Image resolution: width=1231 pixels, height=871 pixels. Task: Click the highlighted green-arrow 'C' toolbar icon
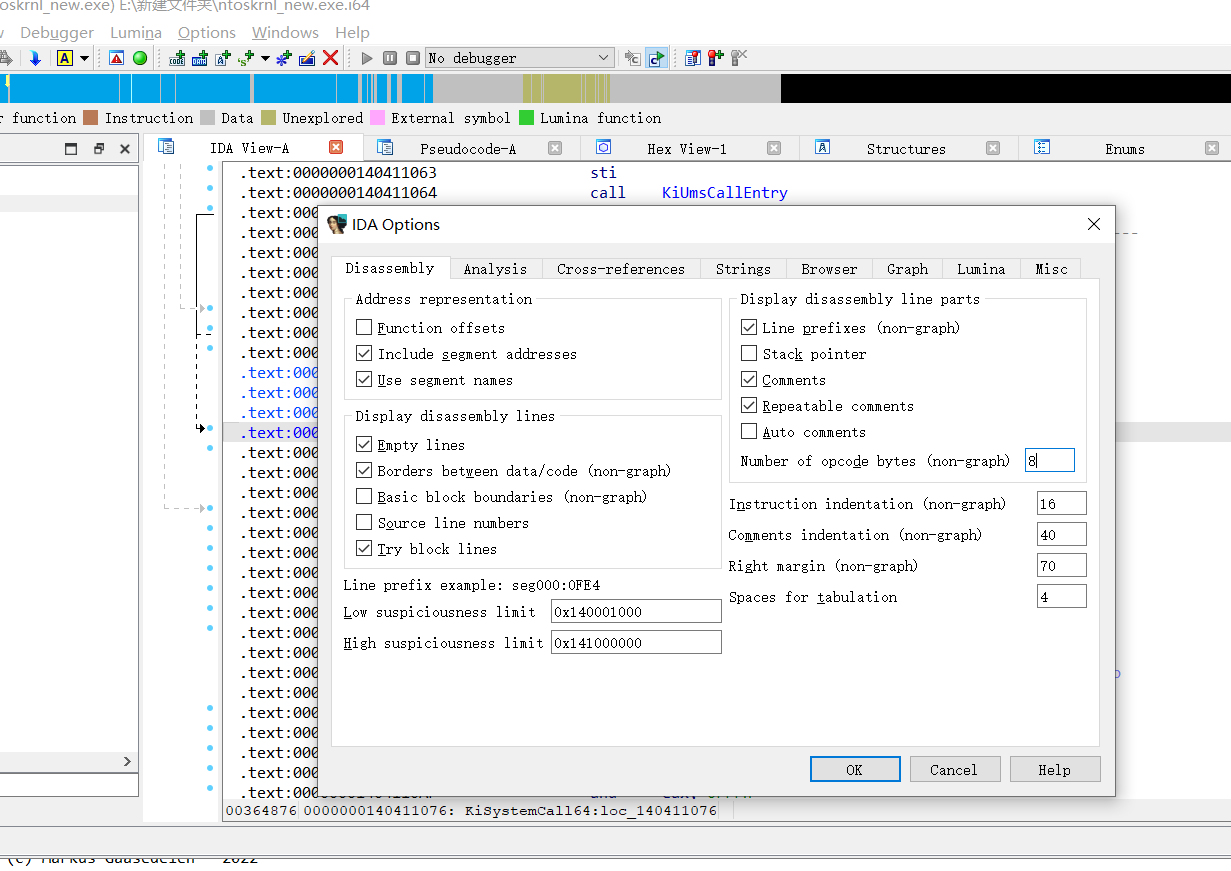[x=656, y=58]
